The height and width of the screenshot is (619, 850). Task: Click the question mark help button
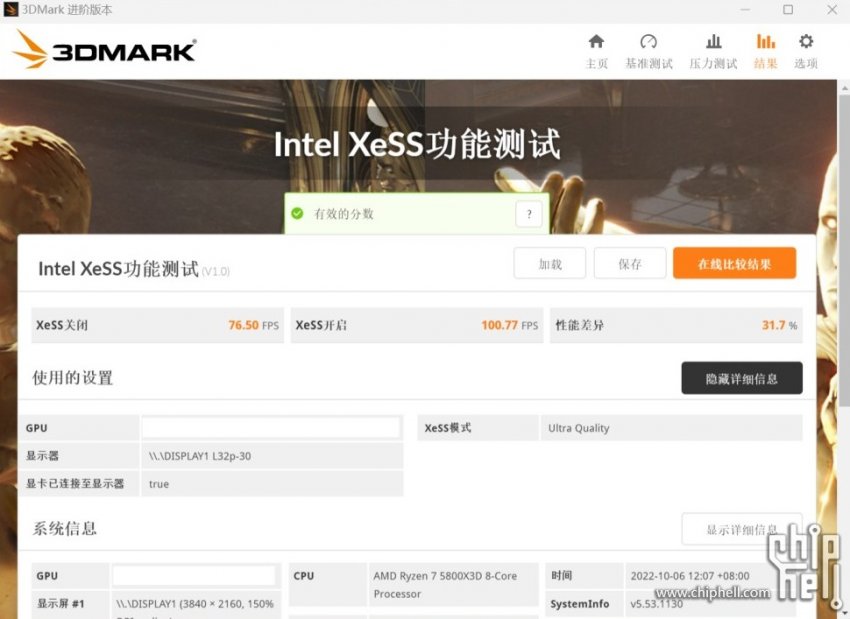tap(529, 214)
